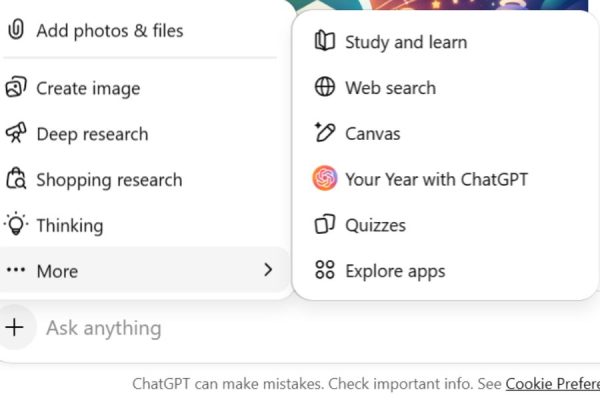Screen dimensions: 600x400
Task: Select the Web search menu entry
Action: [x=390, y=87]
